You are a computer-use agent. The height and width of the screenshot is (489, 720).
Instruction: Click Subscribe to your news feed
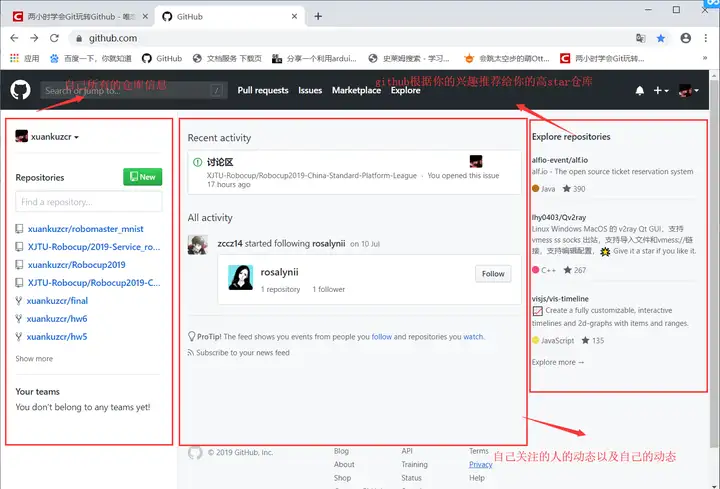click(242, 353)
